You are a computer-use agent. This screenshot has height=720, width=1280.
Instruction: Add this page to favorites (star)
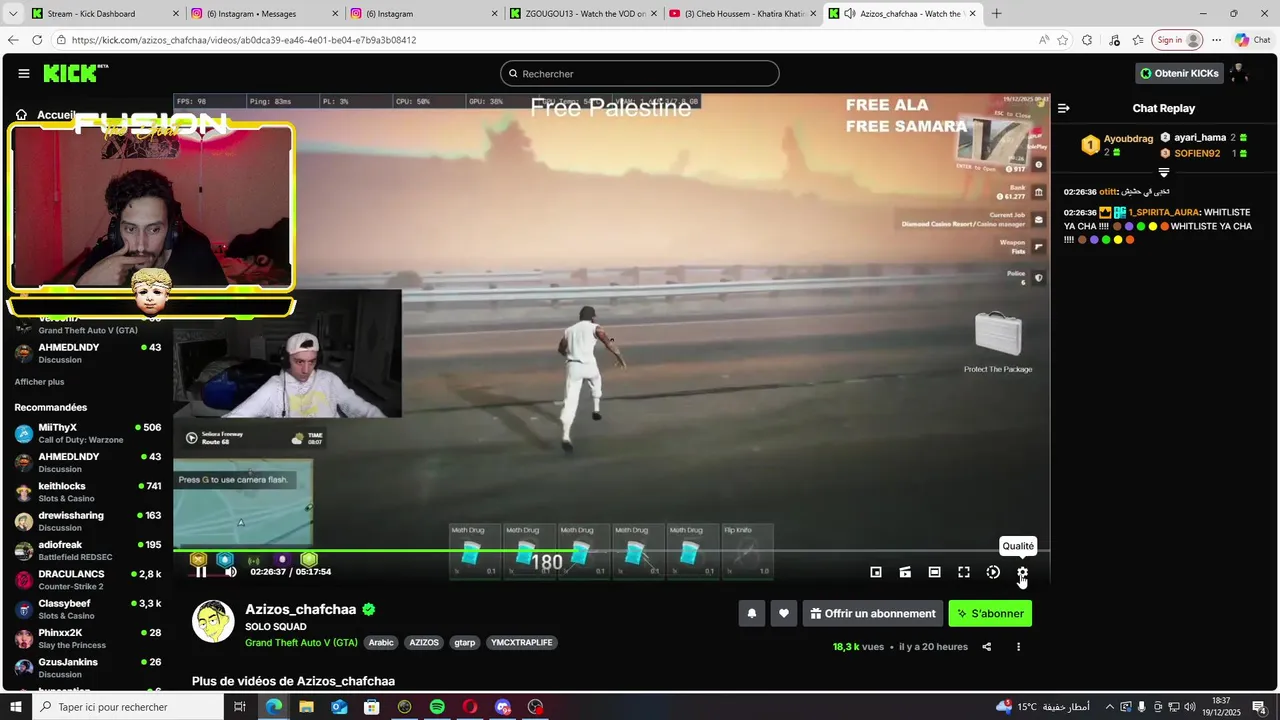point(1062,40)
